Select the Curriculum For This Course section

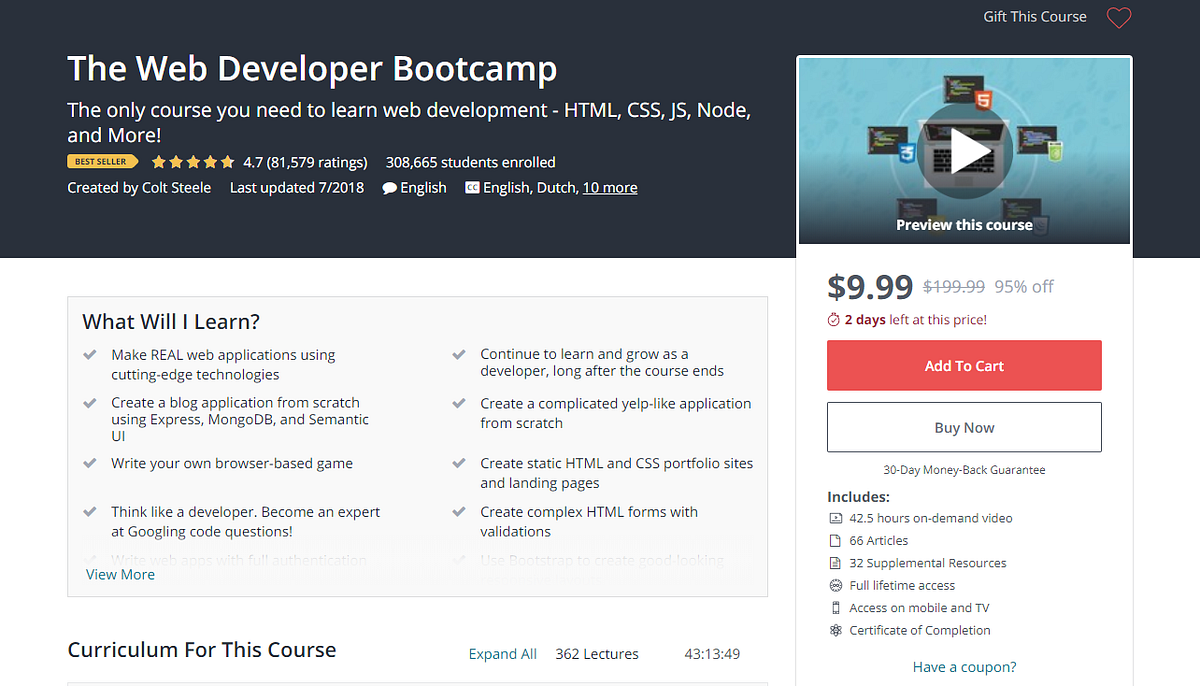[201, 650]
